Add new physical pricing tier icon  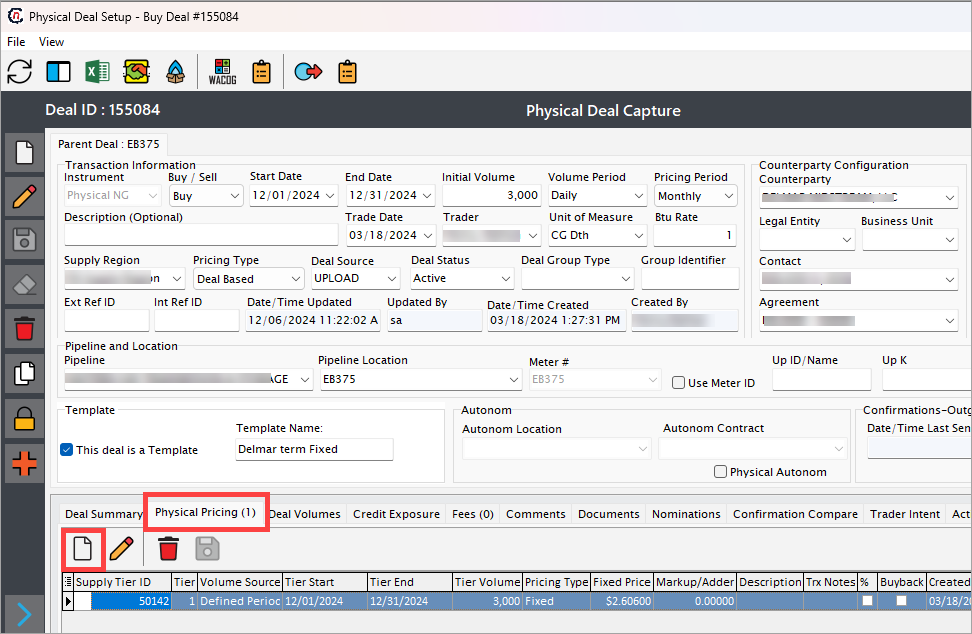click(x=82, y=549)
